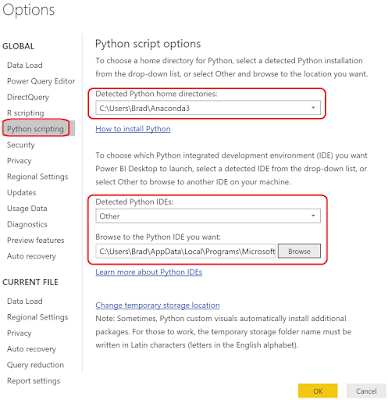This screenshot has height=400, width=388.
Task: Go to the Updates settings page
Action: [x=21, y=193]
